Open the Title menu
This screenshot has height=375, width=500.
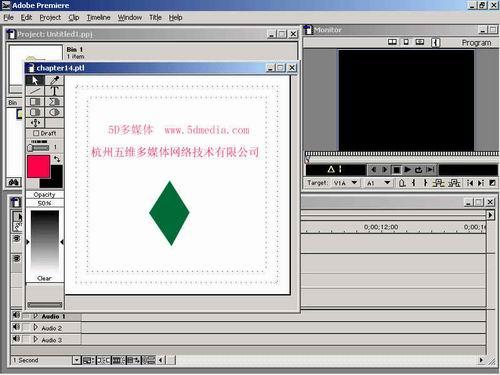155,17
